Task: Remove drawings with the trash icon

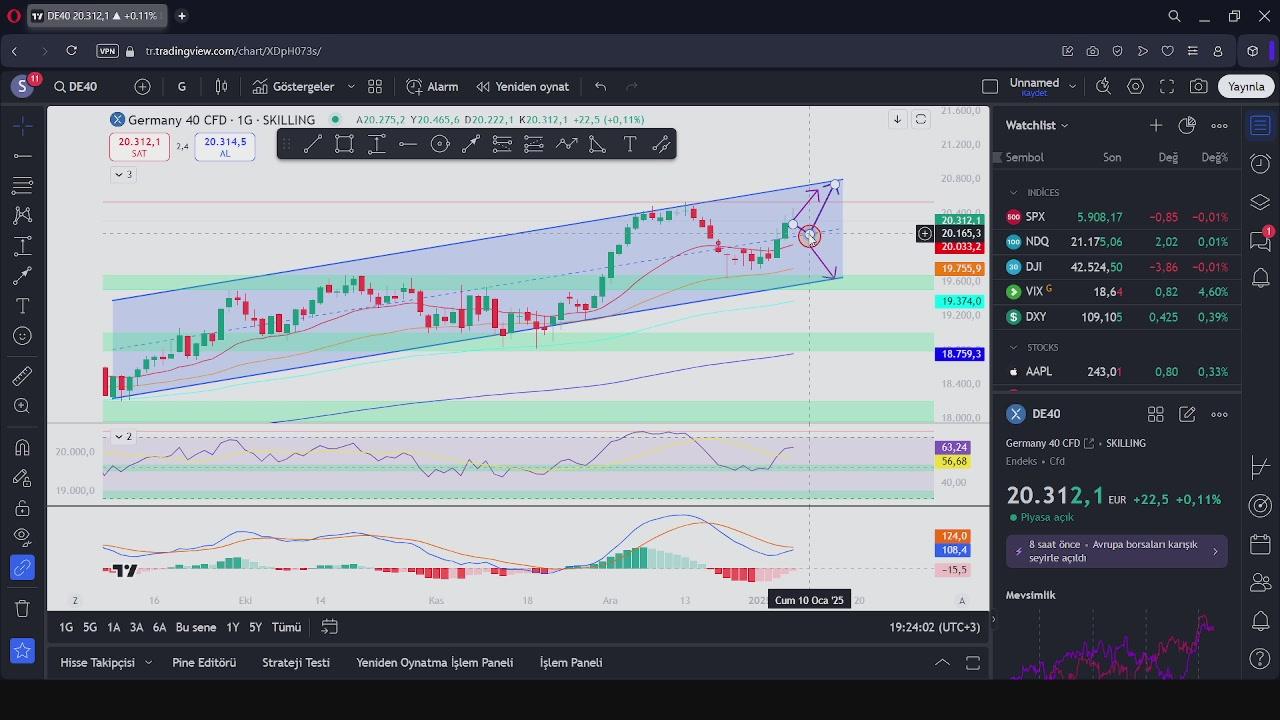Action: pyautogui.click(x=23, y=608)
